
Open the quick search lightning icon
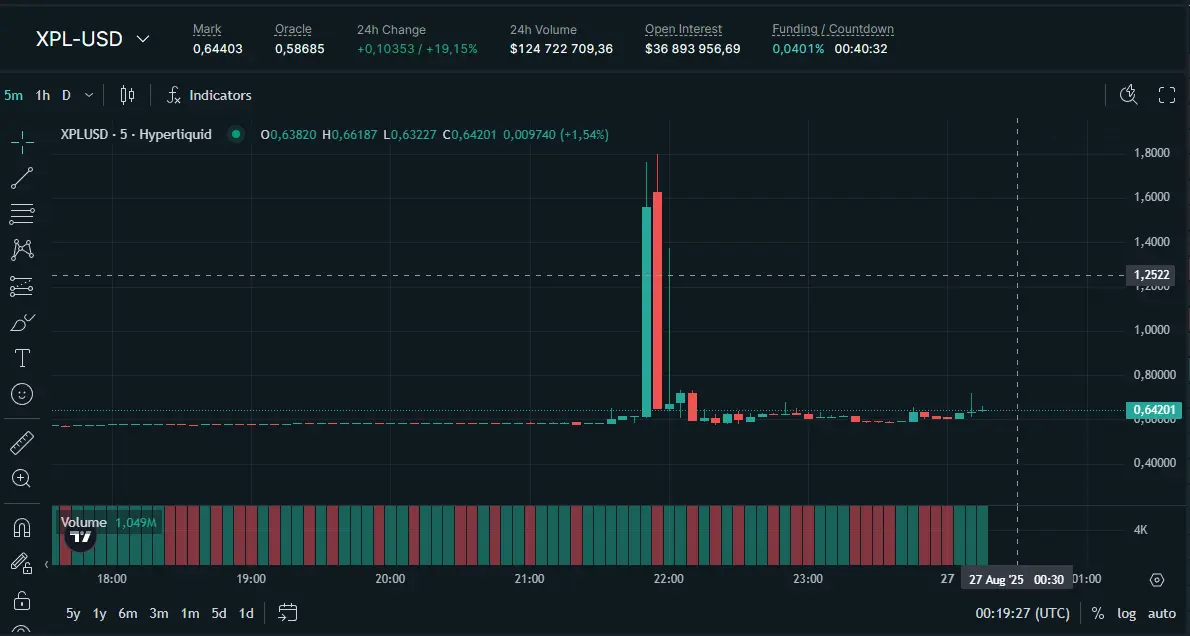coord(1129,95)
